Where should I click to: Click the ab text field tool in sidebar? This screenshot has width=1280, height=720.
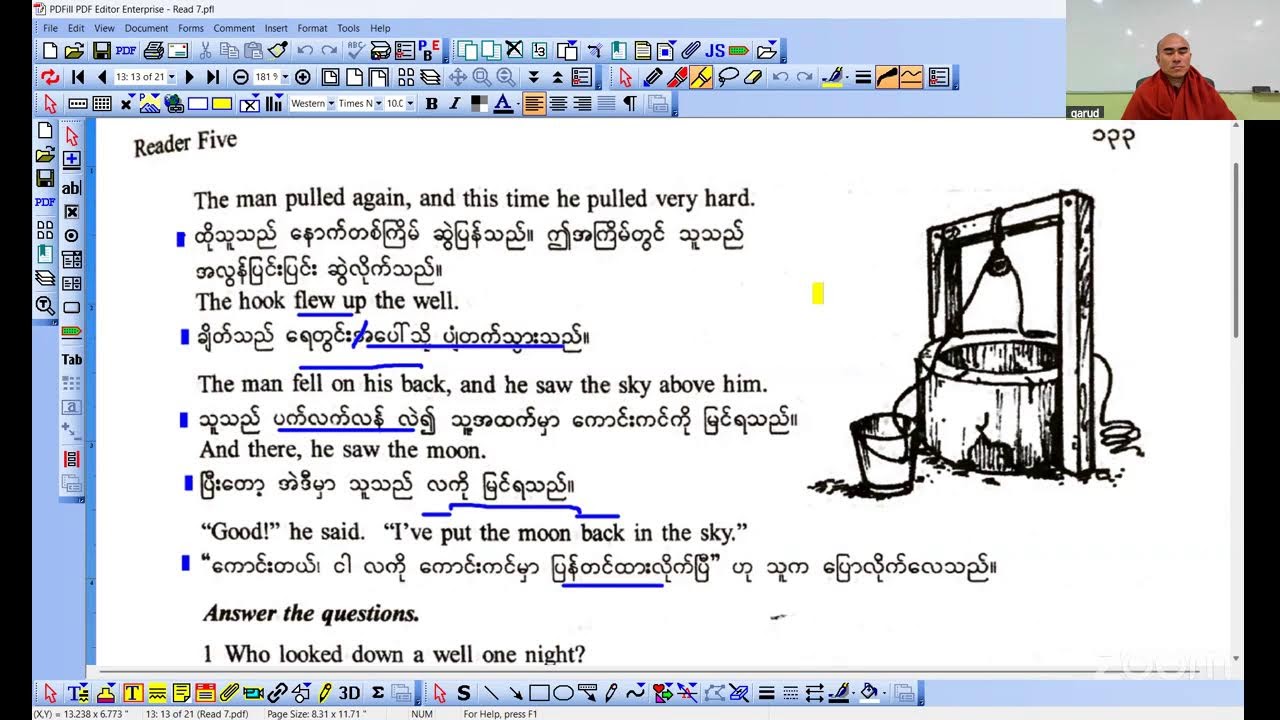72,188
